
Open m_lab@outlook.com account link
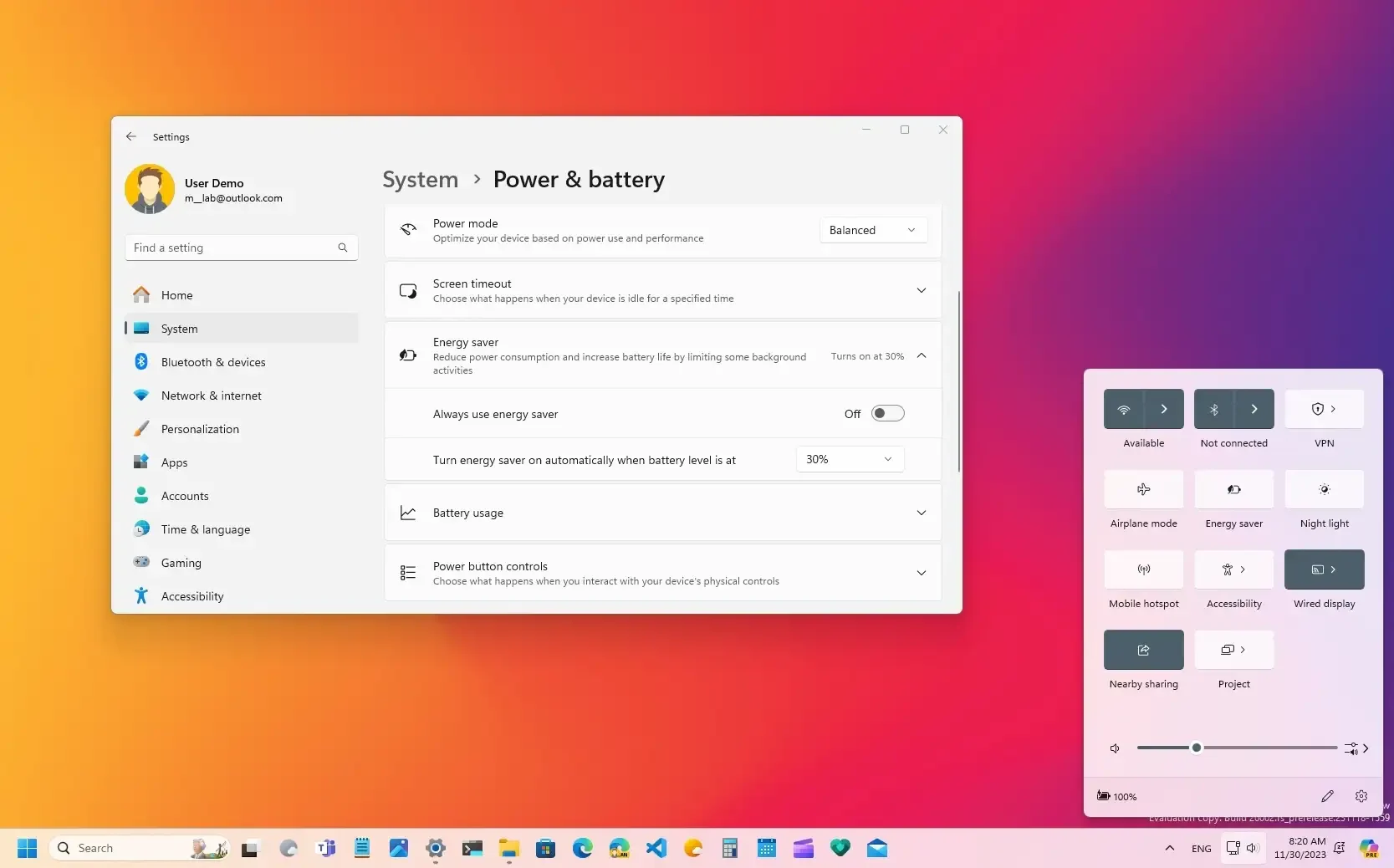tap(233, 198)
